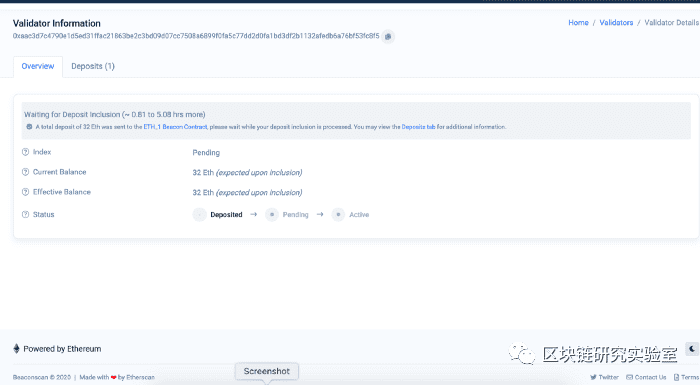Click the Current Balance help icon
The width and height of the screenshot is (700, 385).
(x=25, y=172)
